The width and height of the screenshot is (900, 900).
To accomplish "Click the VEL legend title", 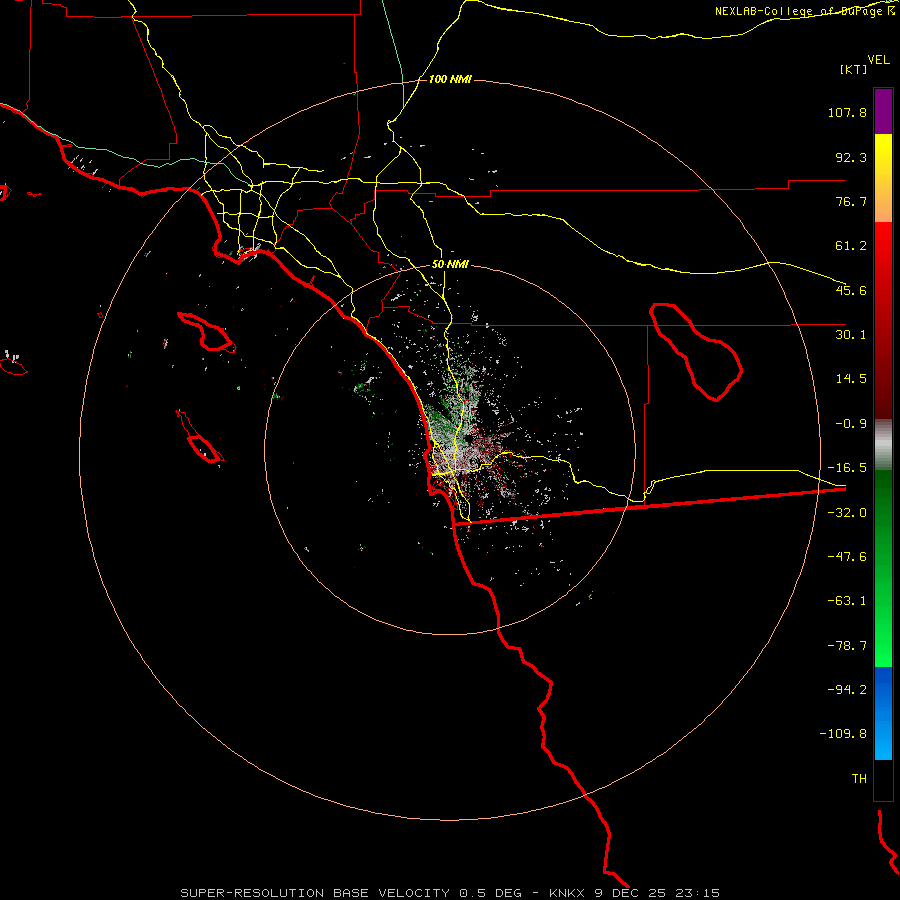I will click(878, 59).
